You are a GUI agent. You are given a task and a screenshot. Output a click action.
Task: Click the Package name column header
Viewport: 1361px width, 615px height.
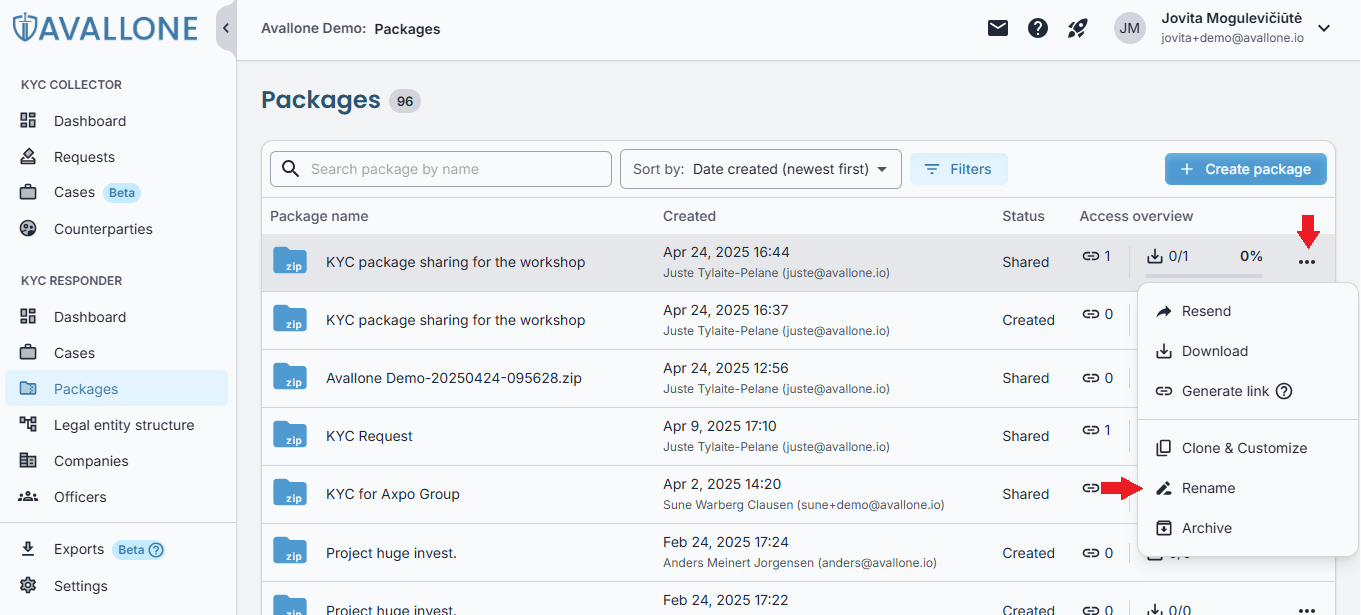[x=319, y=216]
